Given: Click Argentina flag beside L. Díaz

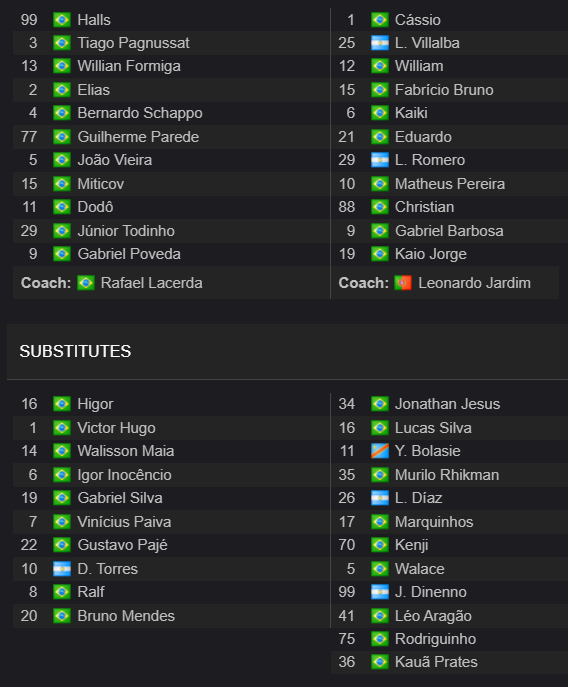Looking at the screenshot, I should (x=380, y=498).
